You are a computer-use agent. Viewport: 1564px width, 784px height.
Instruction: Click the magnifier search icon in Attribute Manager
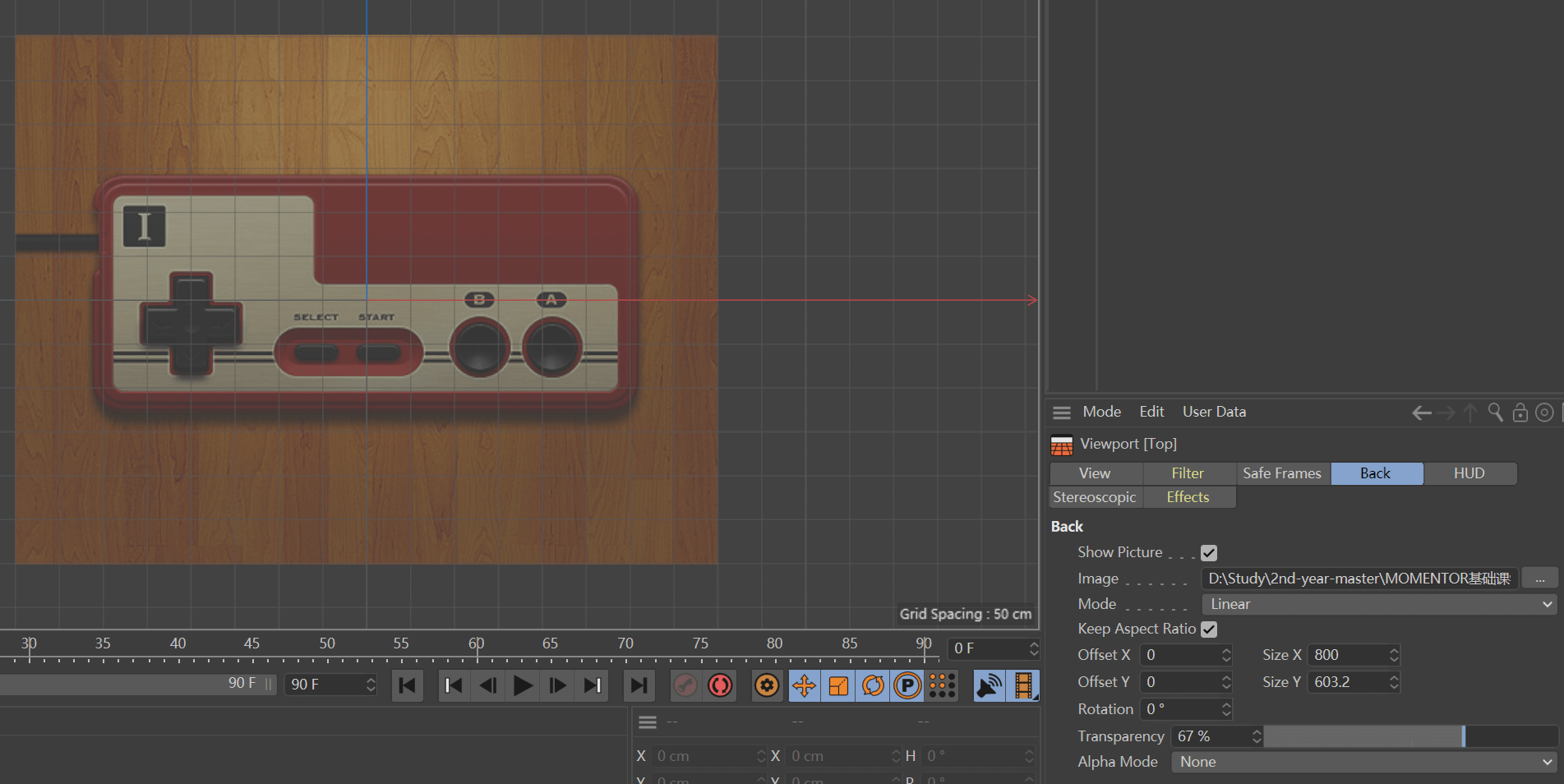1496,413
